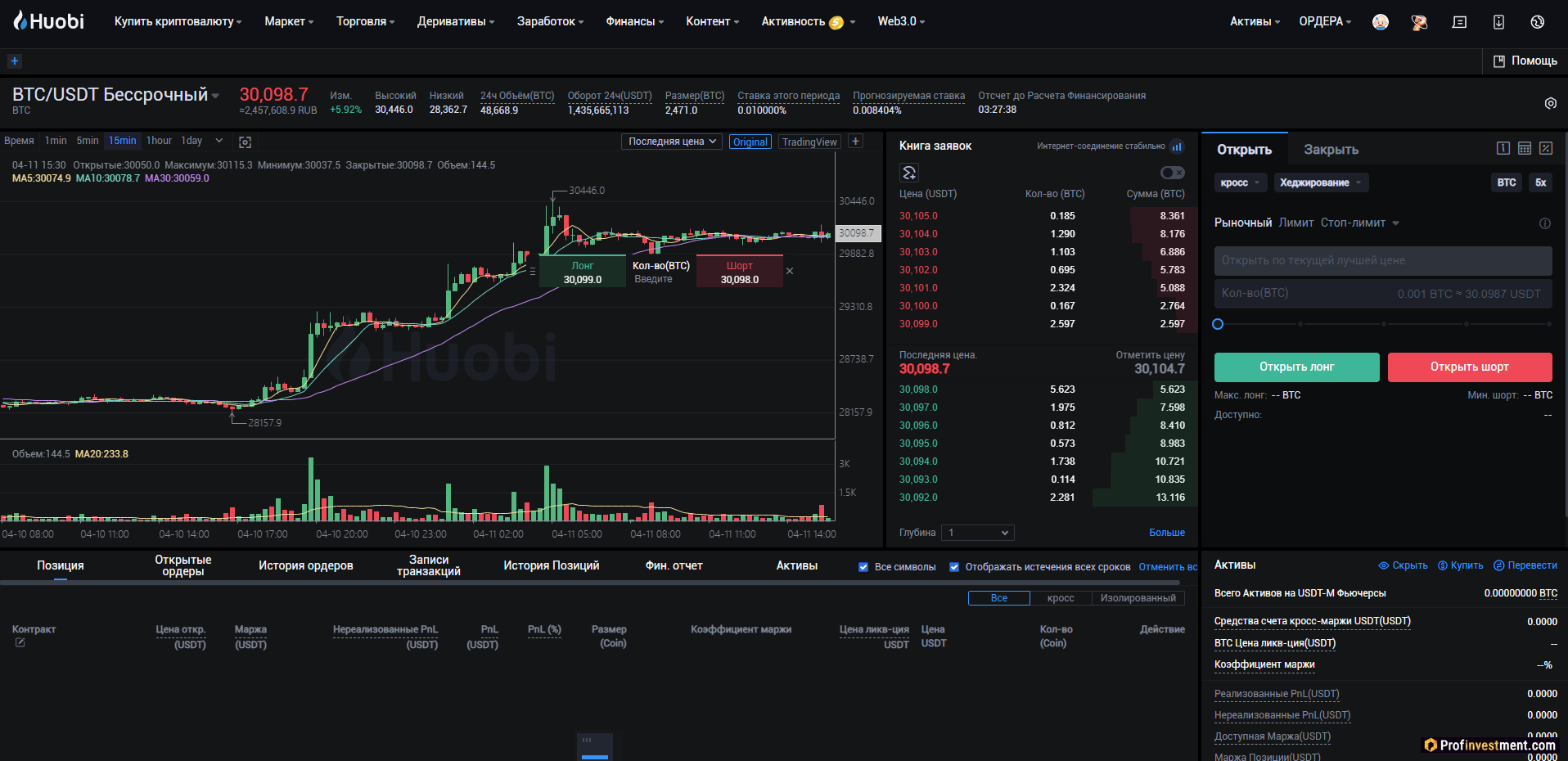Open fee rate percent icon

[x=1546, y=148]
